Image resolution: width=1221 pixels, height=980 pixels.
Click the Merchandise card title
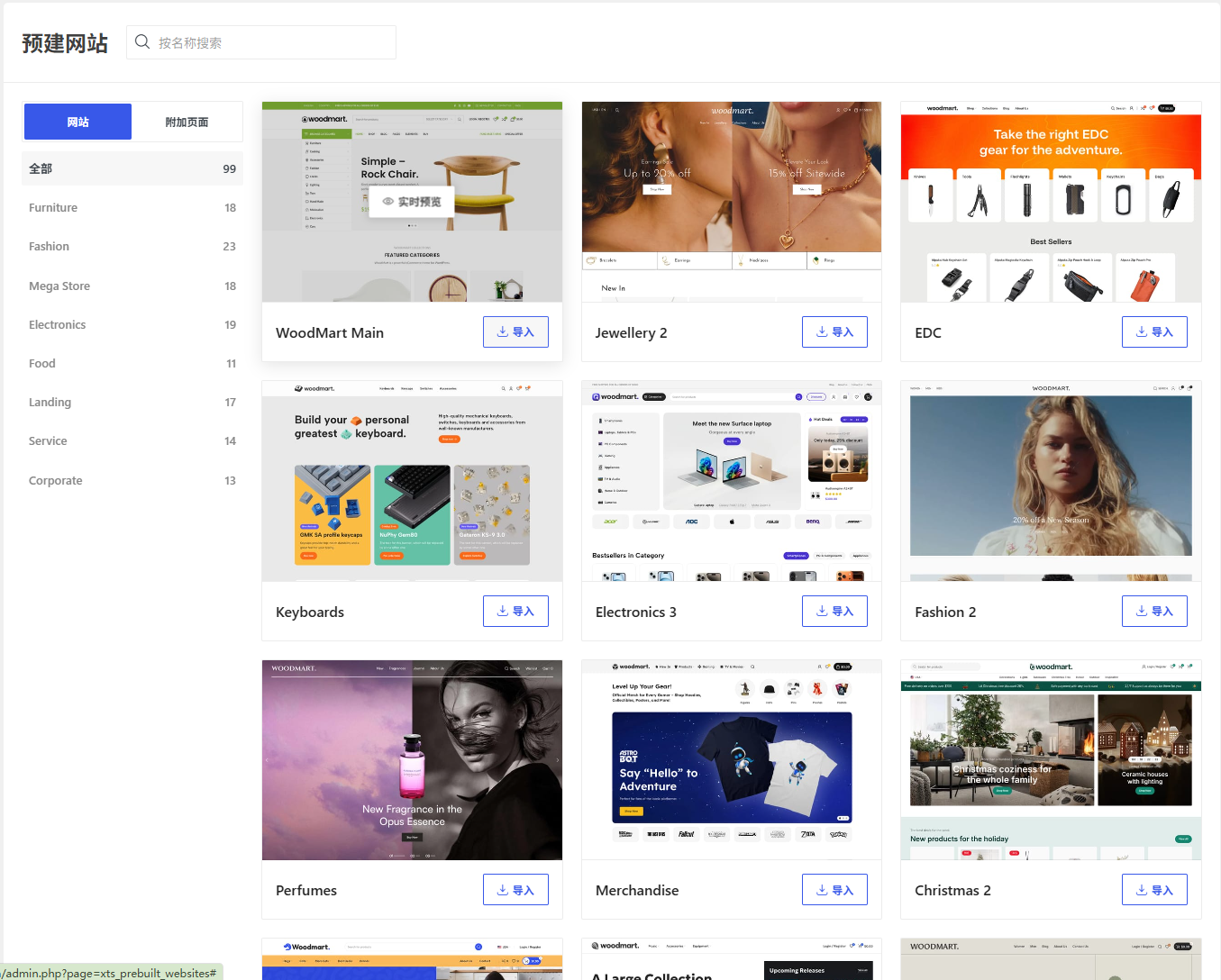(637, 891)
